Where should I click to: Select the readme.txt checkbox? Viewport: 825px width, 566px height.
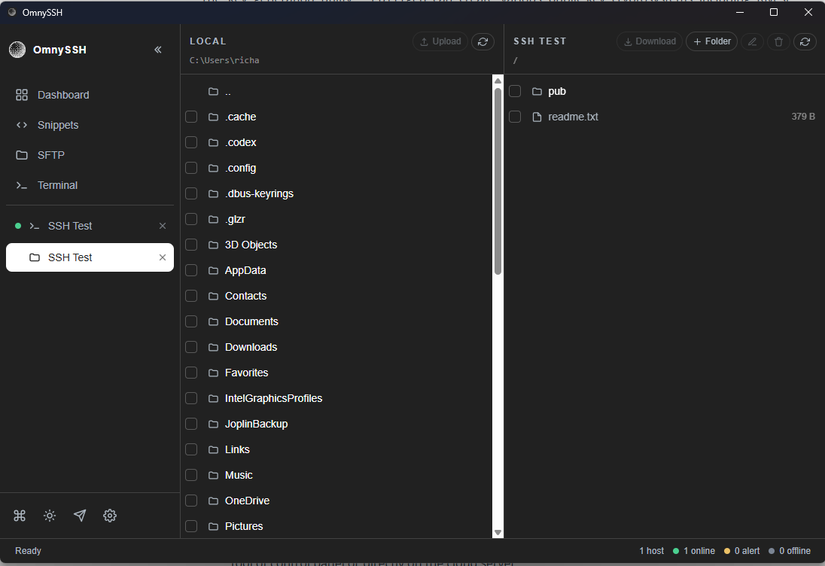pos(515,117)
